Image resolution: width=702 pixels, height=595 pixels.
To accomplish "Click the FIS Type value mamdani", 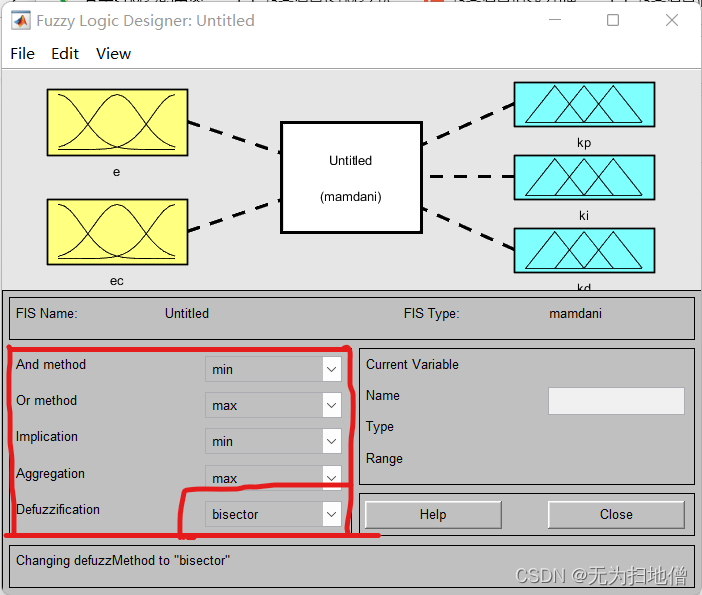I will [x=575, y=313].
